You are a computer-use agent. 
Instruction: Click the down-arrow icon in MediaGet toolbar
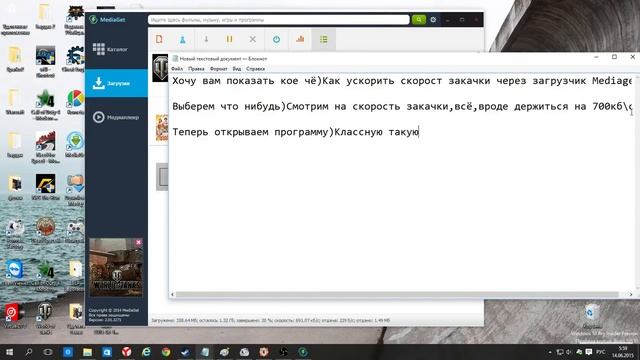[206, 39]
